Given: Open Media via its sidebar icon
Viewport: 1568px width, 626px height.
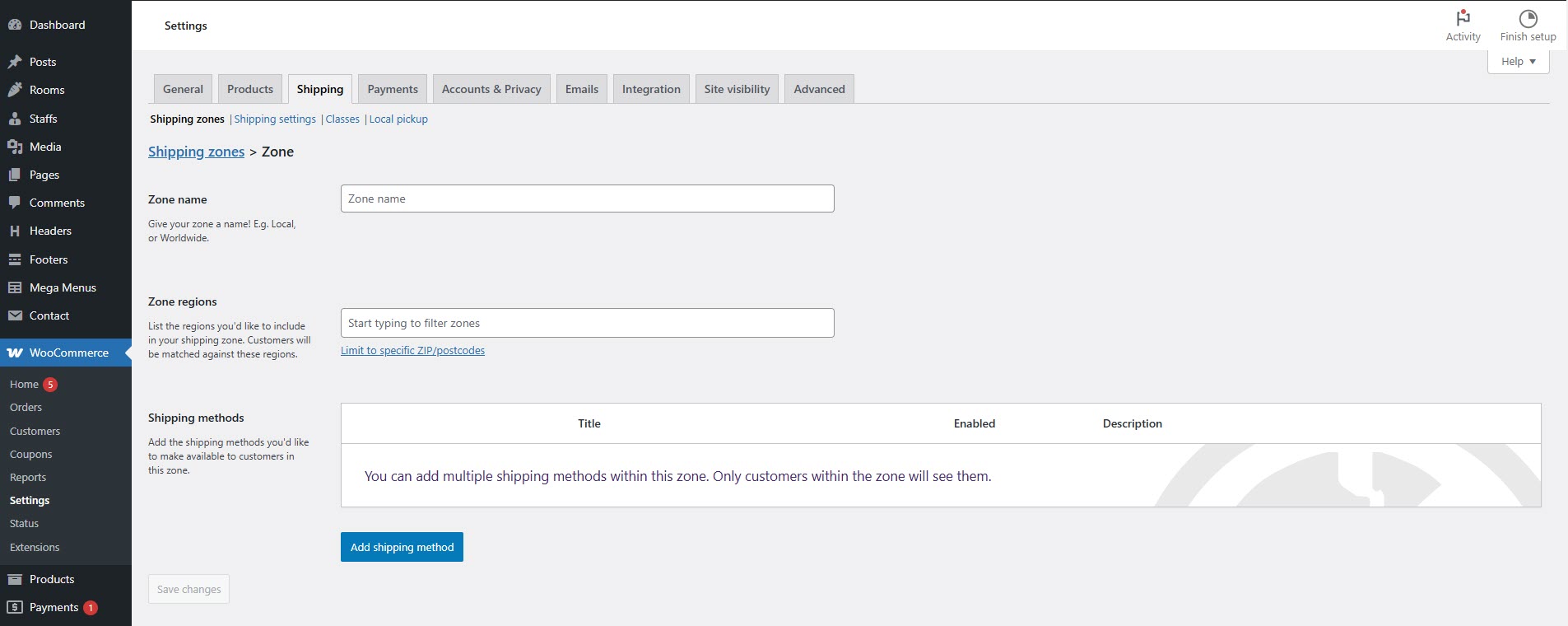Looking at the screenshot, I should (x=15, y=147).
